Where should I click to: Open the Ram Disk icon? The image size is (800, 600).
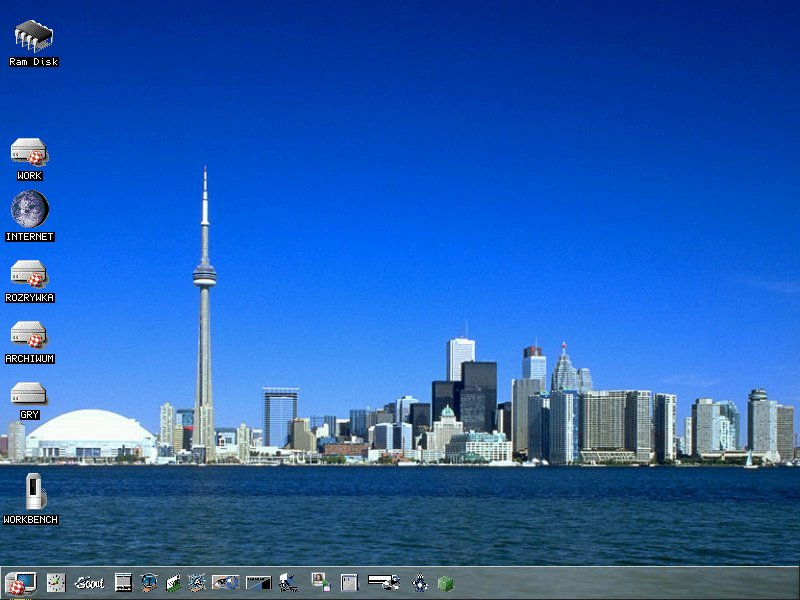pos(34,36)
